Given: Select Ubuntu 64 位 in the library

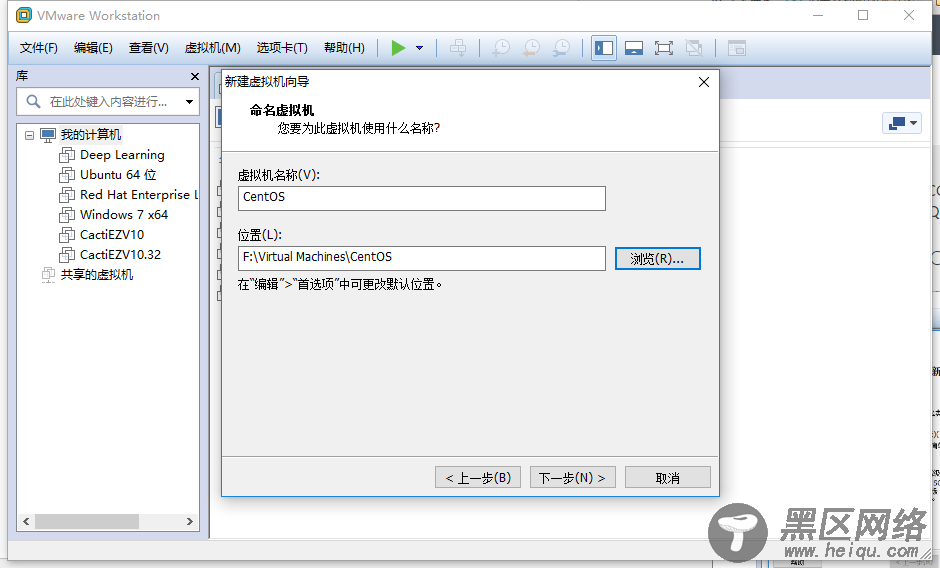Looking at the screenshot, I should tap(118, 175).
